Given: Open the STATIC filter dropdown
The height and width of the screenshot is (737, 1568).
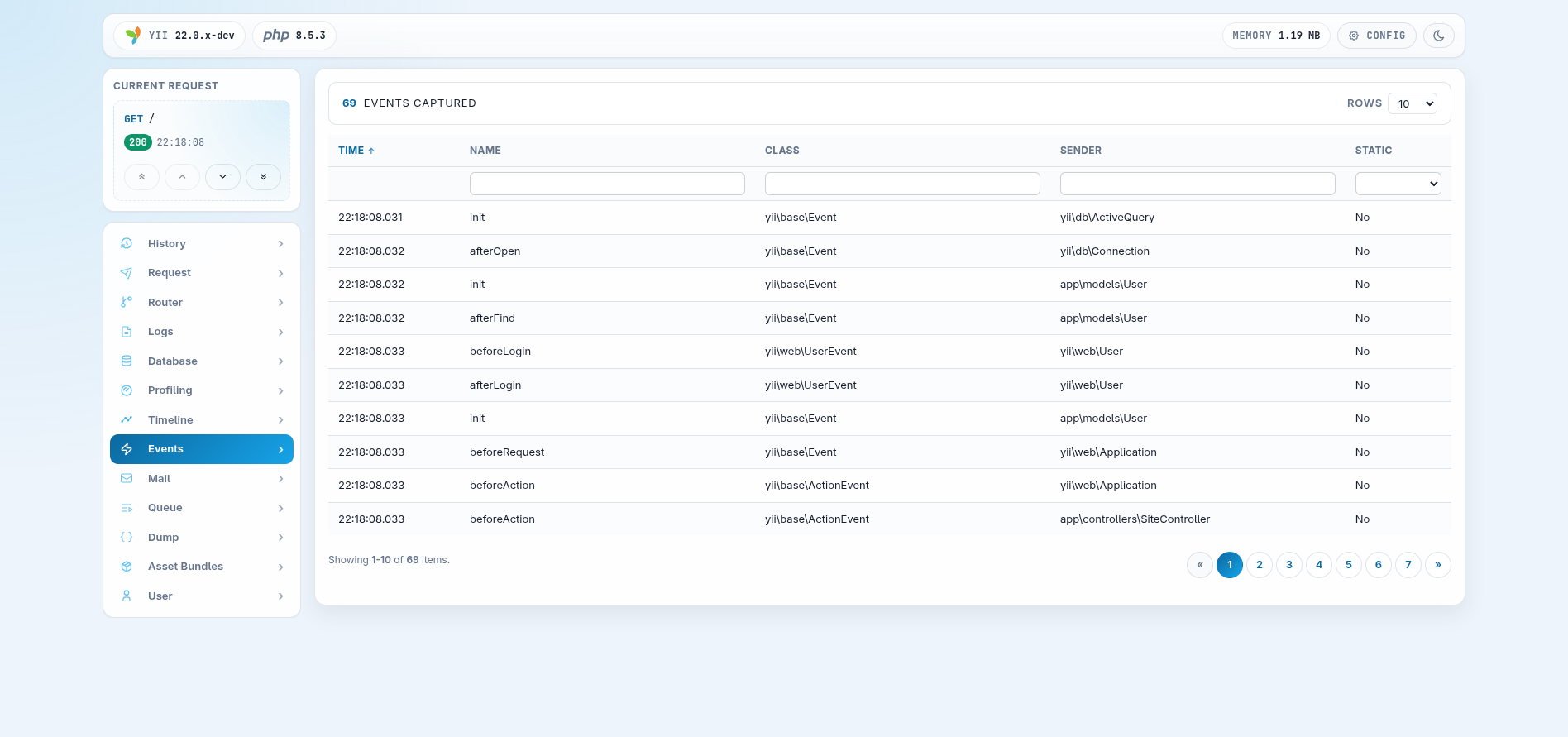Looking at the screenshot, I should 1398,184.
